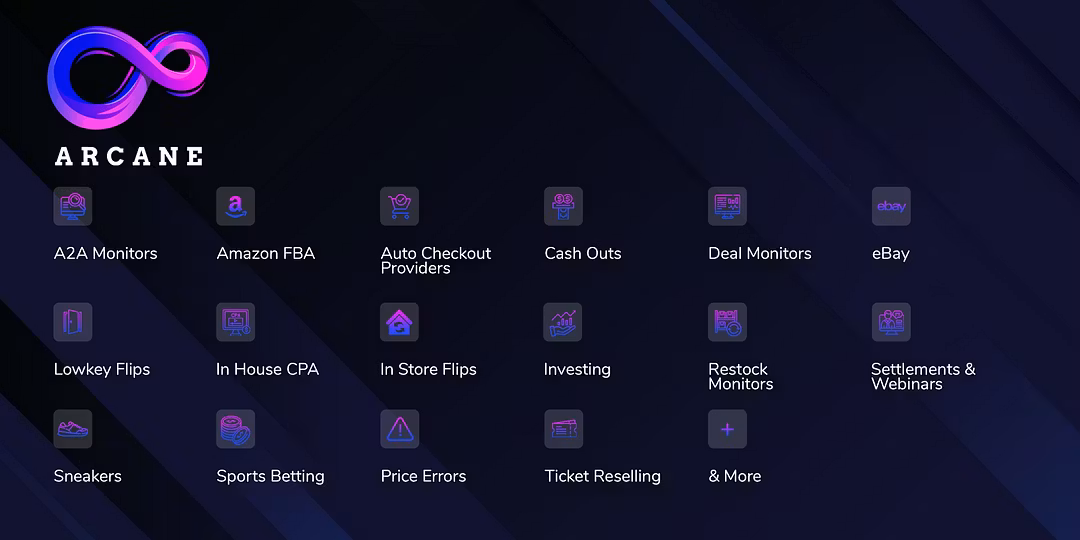Expand the & More plus icon

[727, 429]
